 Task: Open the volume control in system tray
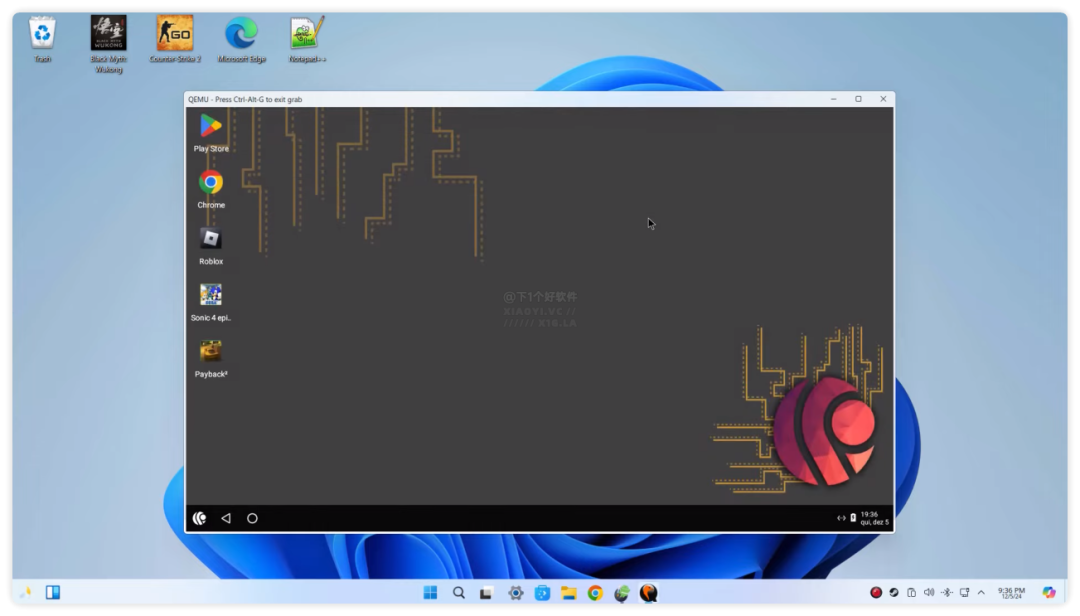click(928, 593)
